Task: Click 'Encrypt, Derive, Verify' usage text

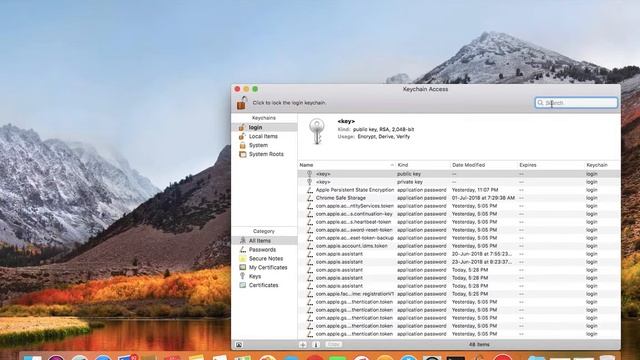Action: point(383,137)
